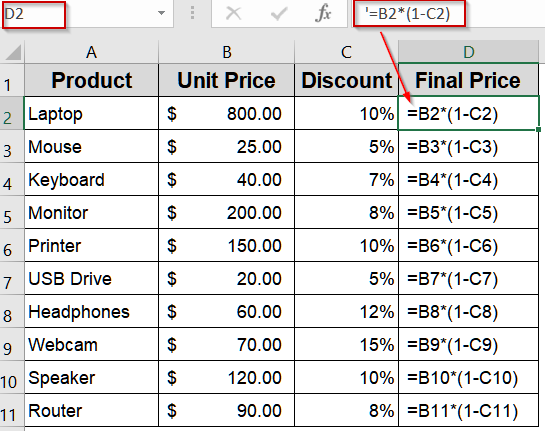Viewport: 545px width, 431px height.
Task: Select cell containing =B3*(1-C3)
Action: tap(469, 146)
